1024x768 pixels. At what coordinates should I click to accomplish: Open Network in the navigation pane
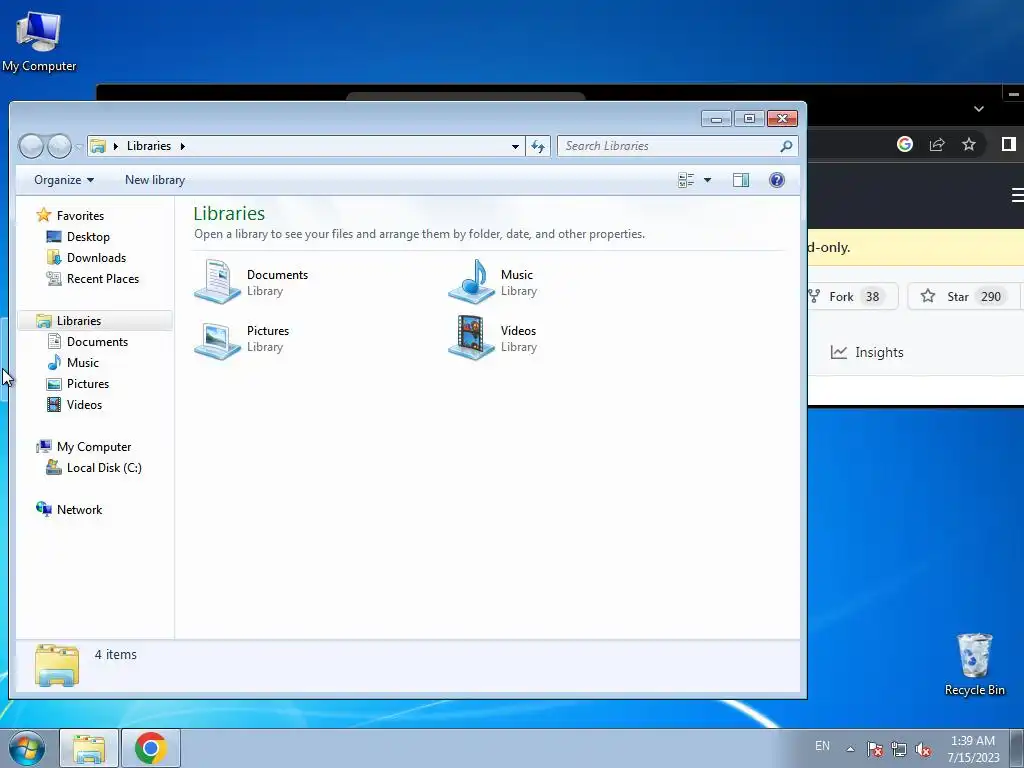(x=79, y=509)
